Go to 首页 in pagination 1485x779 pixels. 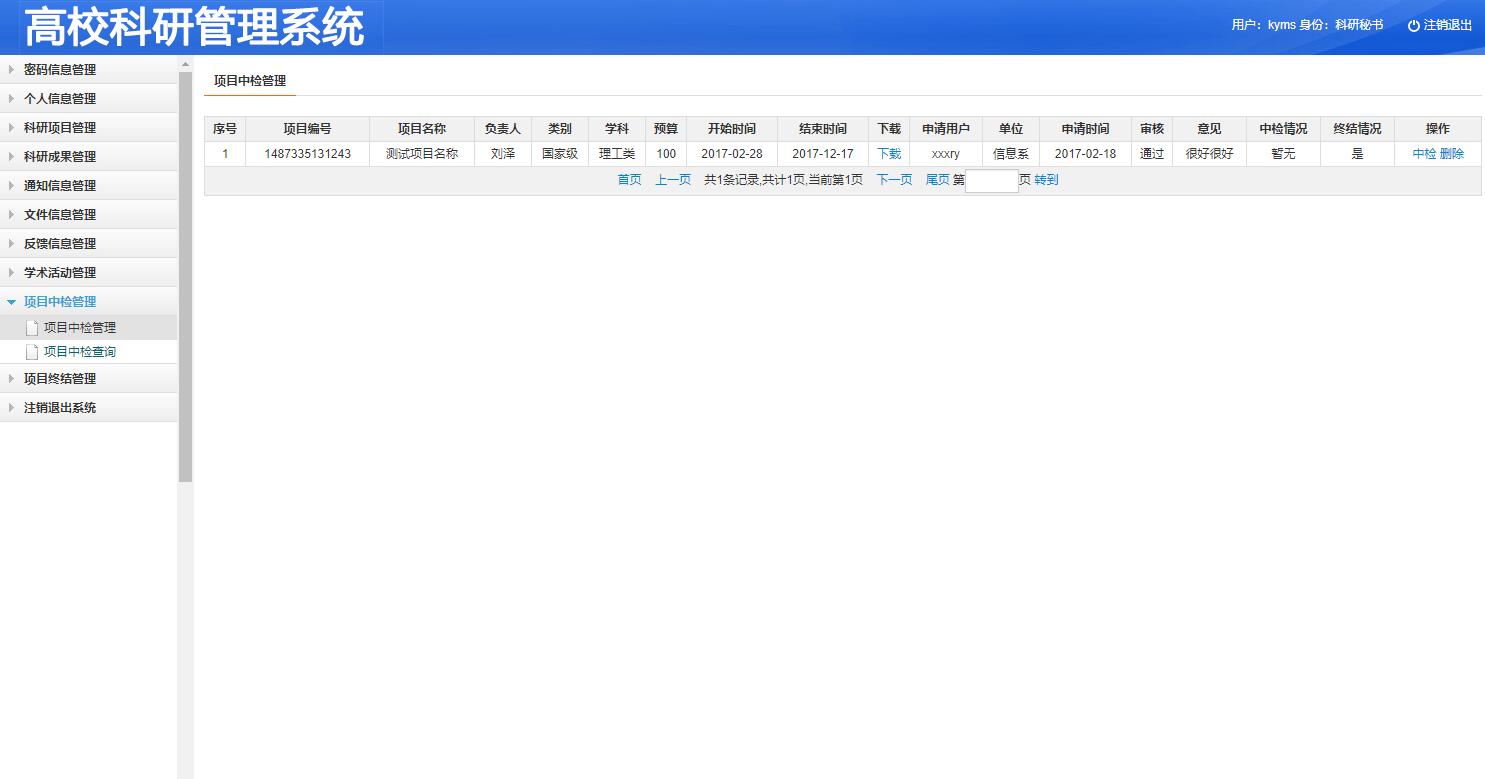(x=629, y=180)
